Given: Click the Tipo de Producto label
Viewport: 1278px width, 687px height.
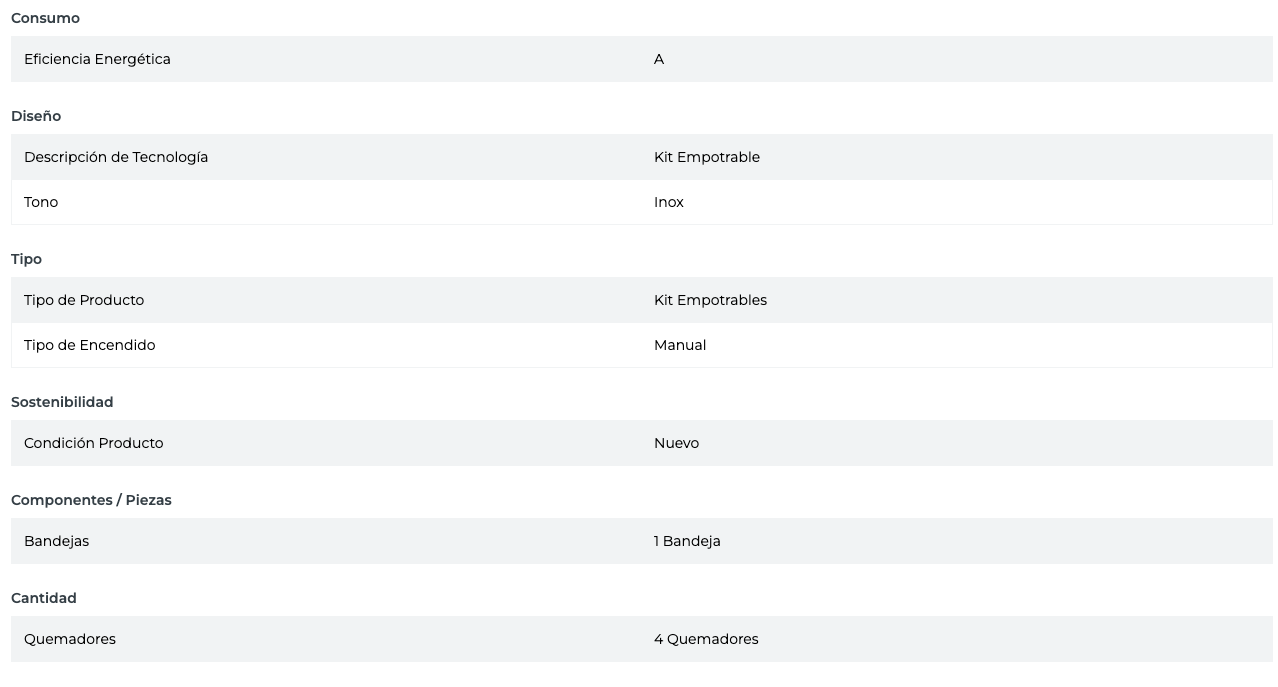Looking at the screenshot, I should pyautogui.click(x=84, y=300).
